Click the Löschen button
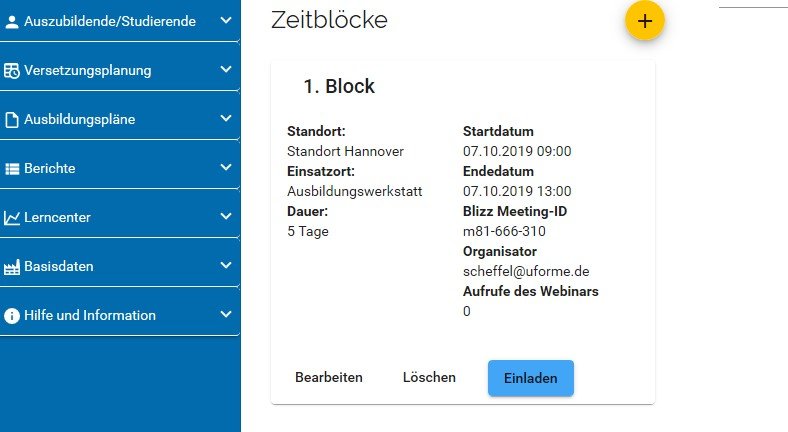 (x=429, y=378)
